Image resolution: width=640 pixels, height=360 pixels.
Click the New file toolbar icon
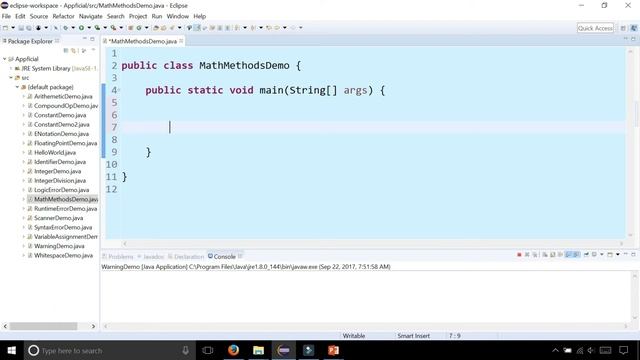pos(5,28)
